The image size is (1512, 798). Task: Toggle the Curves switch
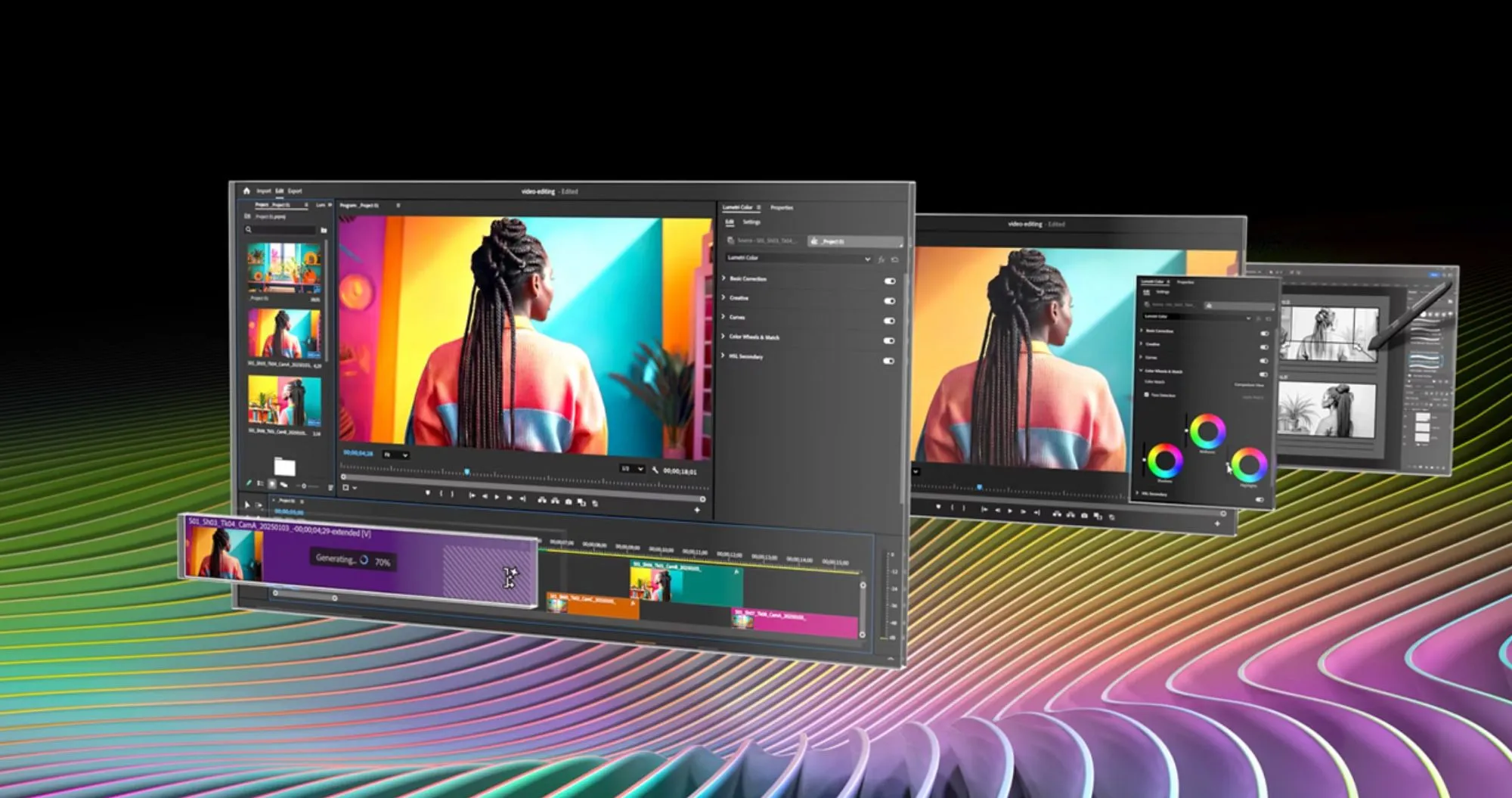coord(890,321)
